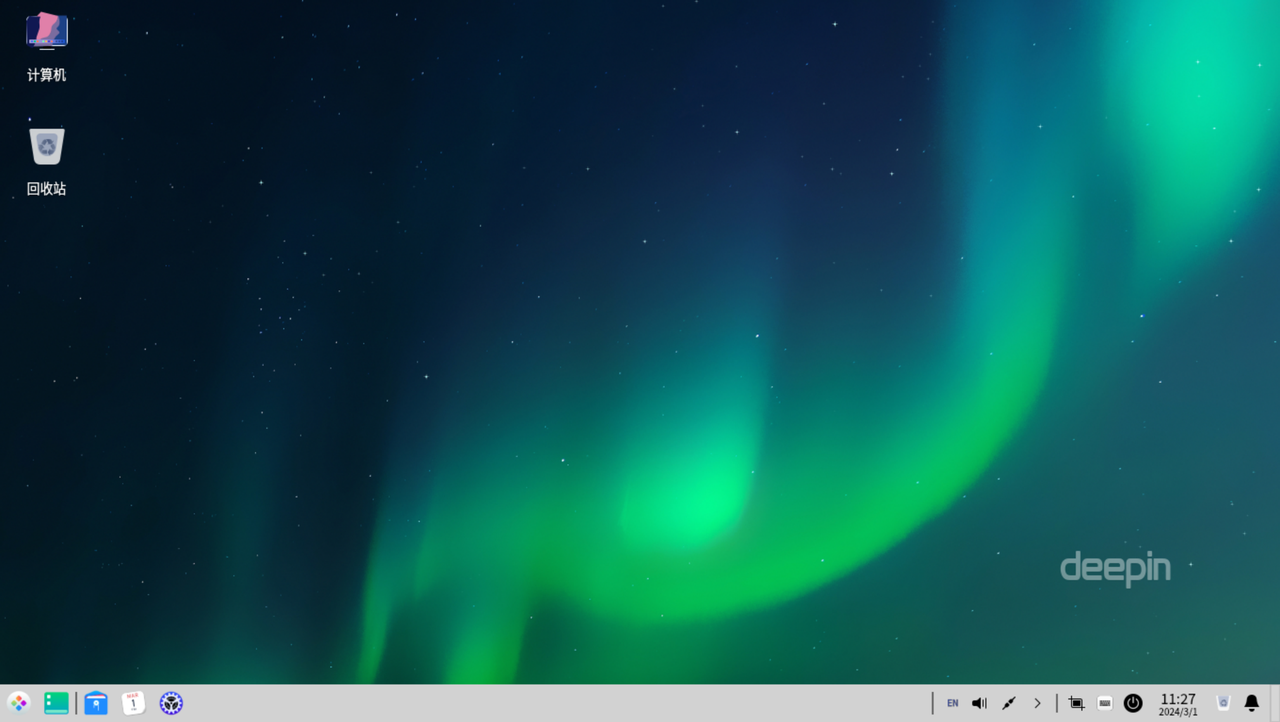Open the power button menu

pyautogui.click(x=1133, y=703)
